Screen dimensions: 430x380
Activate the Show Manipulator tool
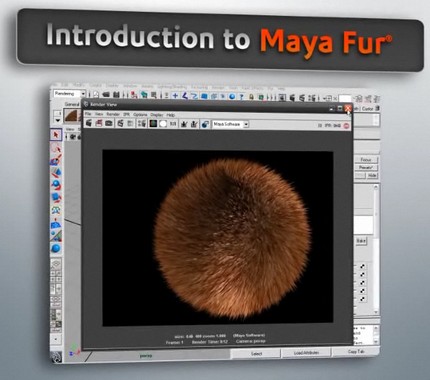(x=56, y=235)
